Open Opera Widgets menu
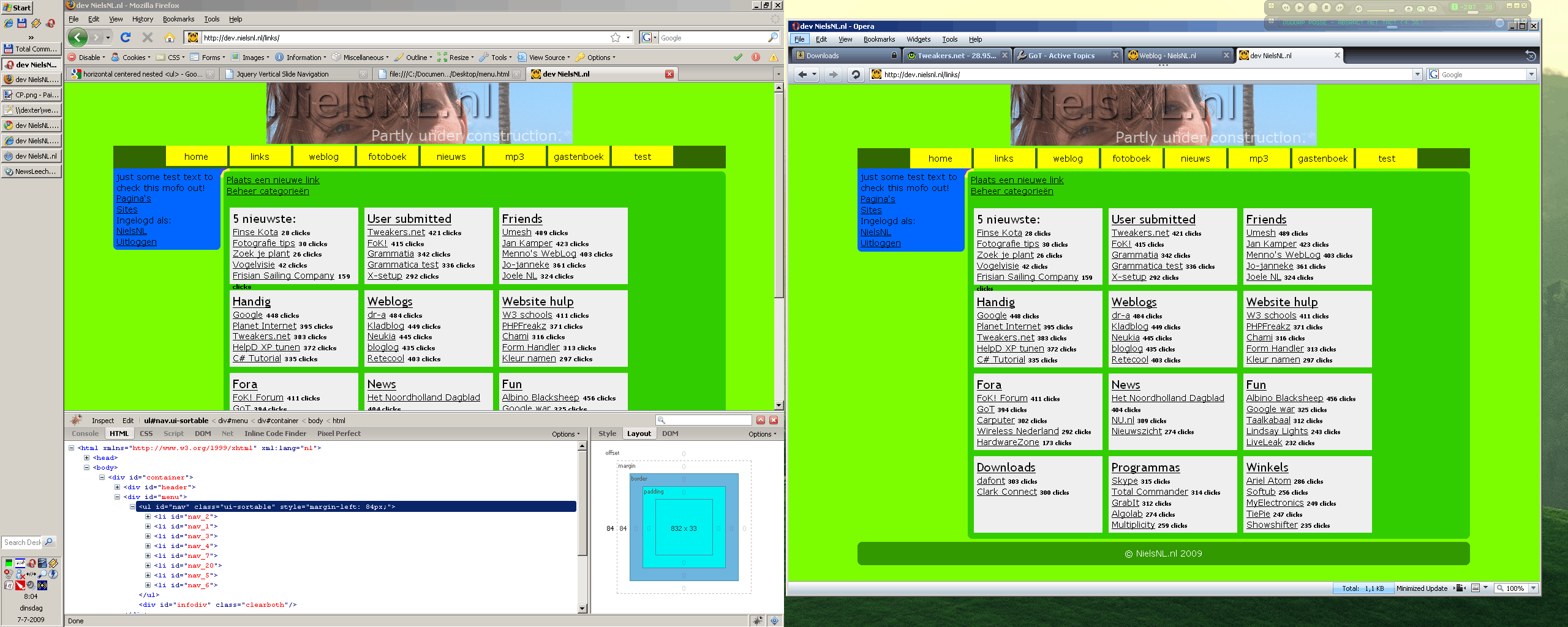The image size is (1568, 627). click(x=918, y=39)
